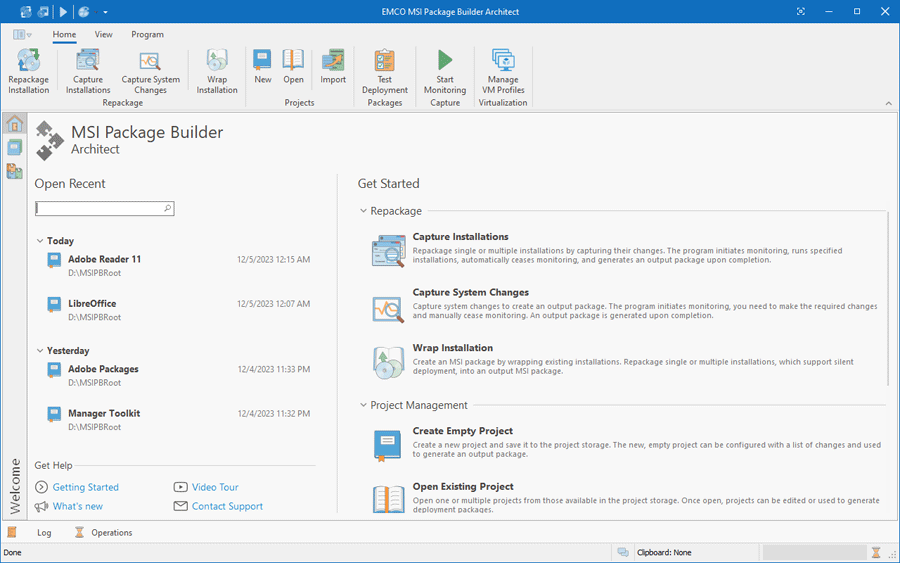Collapse the Today group in Open Recent
This screenshot has width=900, height=563.
pyautogui.click(x=40, y=241)
